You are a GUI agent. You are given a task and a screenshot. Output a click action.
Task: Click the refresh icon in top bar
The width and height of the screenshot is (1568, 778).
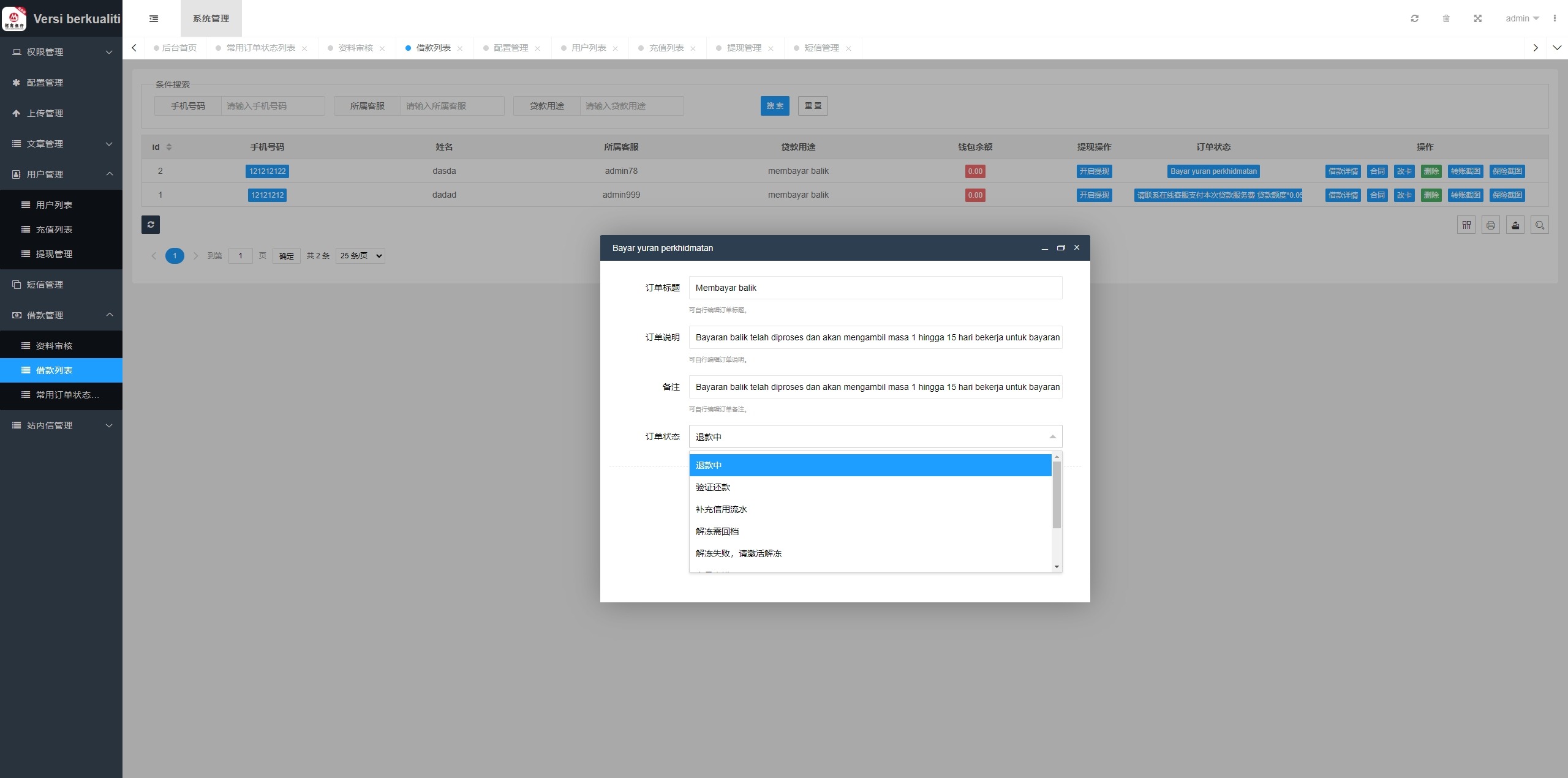coord(1415,18)
